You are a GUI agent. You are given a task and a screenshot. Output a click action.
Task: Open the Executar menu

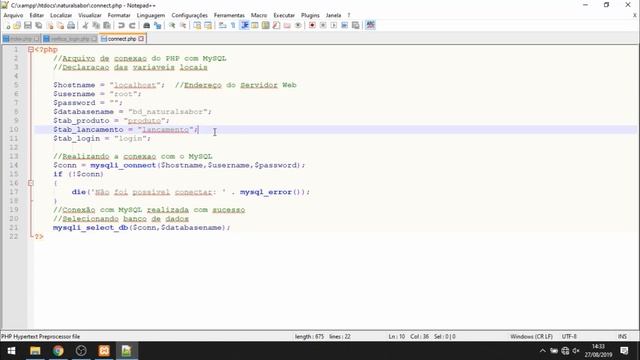coord(284,15)
